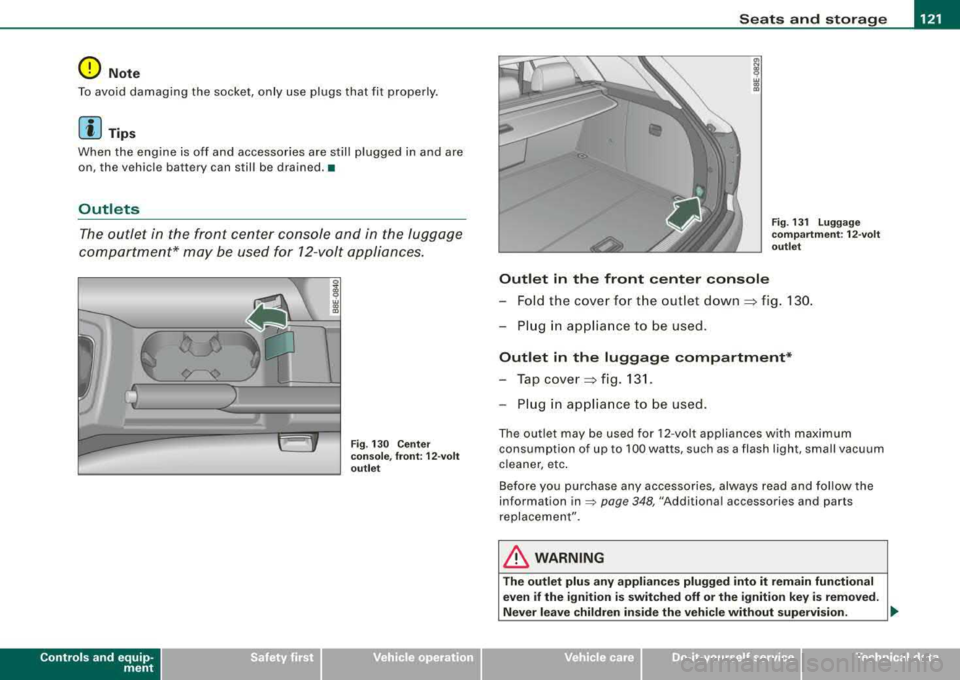
Task: Open the Vehicle operation tab
Action: [402, 663]
